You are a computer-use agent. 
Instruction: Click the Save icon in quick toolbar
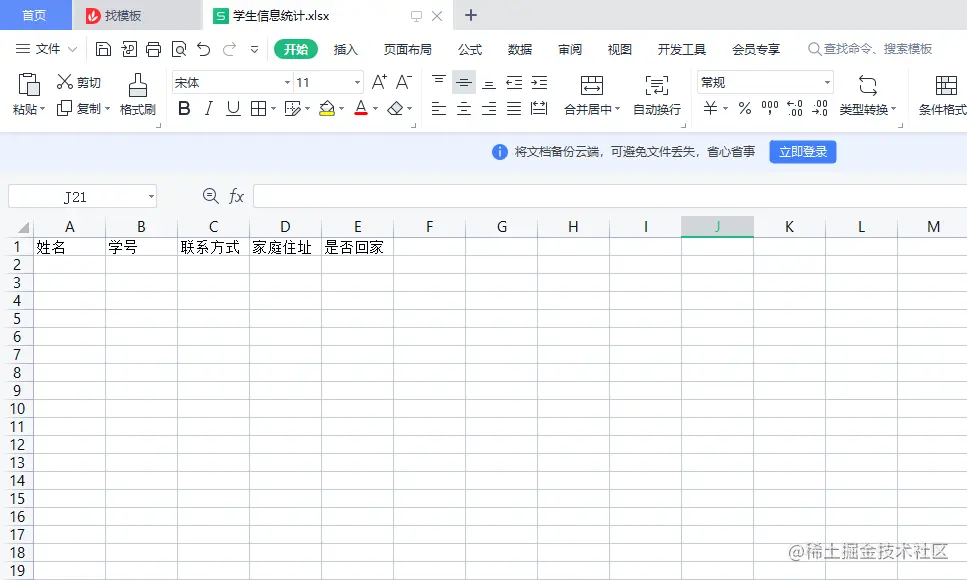click(x=103, y=49)
